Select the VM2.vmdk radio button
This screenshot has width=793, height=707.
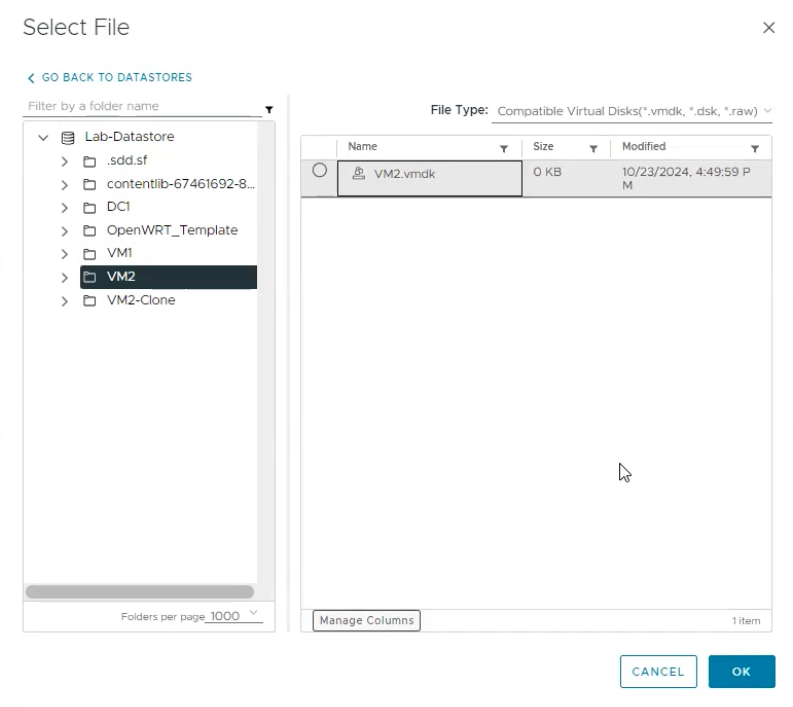pyautogui.click(x=319, y=170)
